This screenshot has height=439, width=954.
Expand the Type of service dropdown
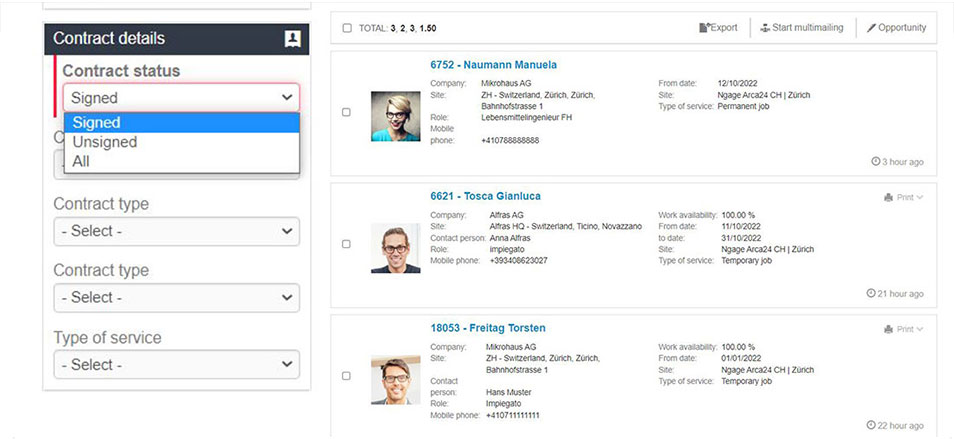point(176,364)
